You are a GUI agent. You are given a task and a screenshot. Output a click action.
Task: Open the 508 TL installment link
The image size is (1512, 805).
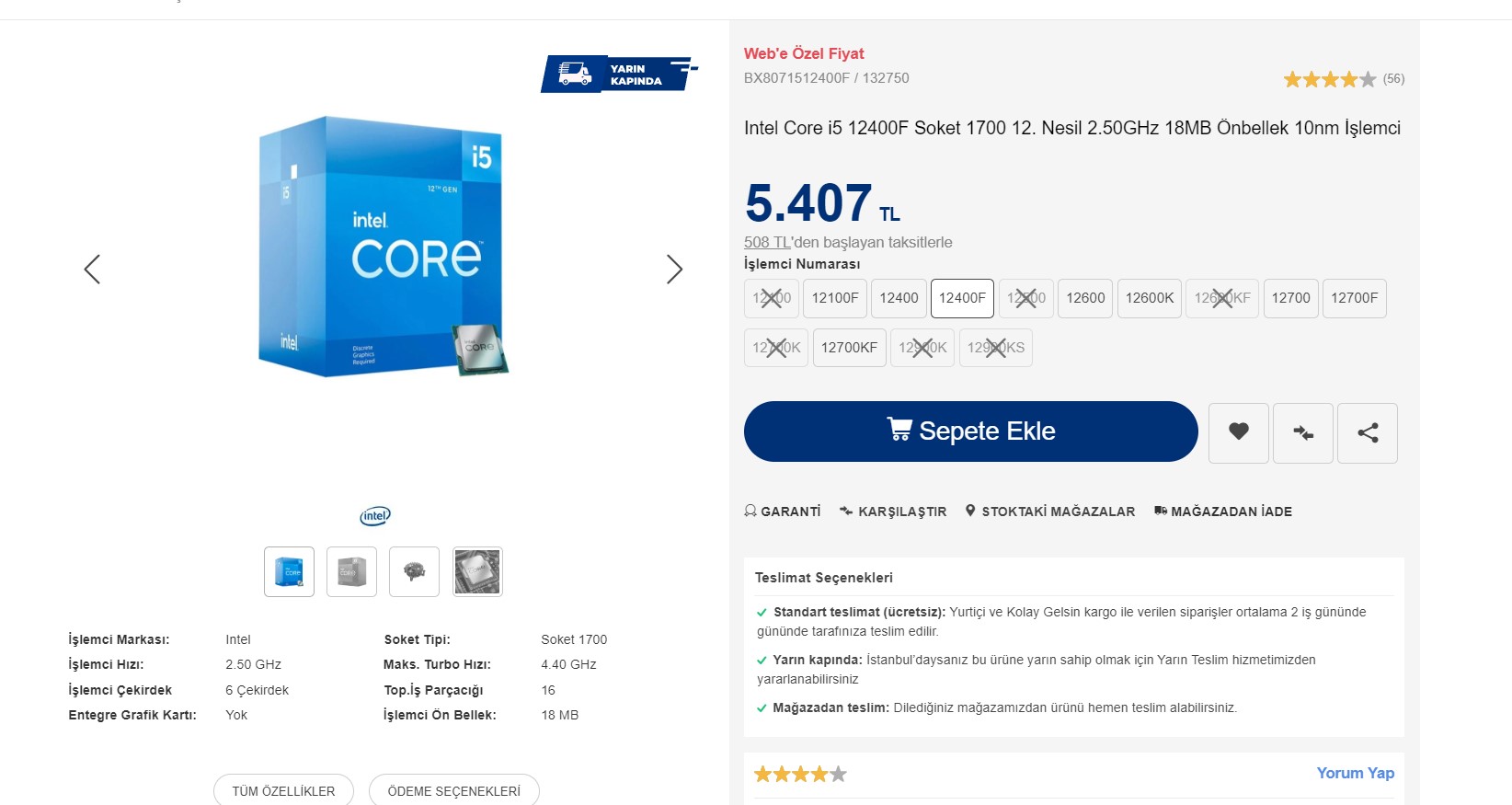coord(767,242)
